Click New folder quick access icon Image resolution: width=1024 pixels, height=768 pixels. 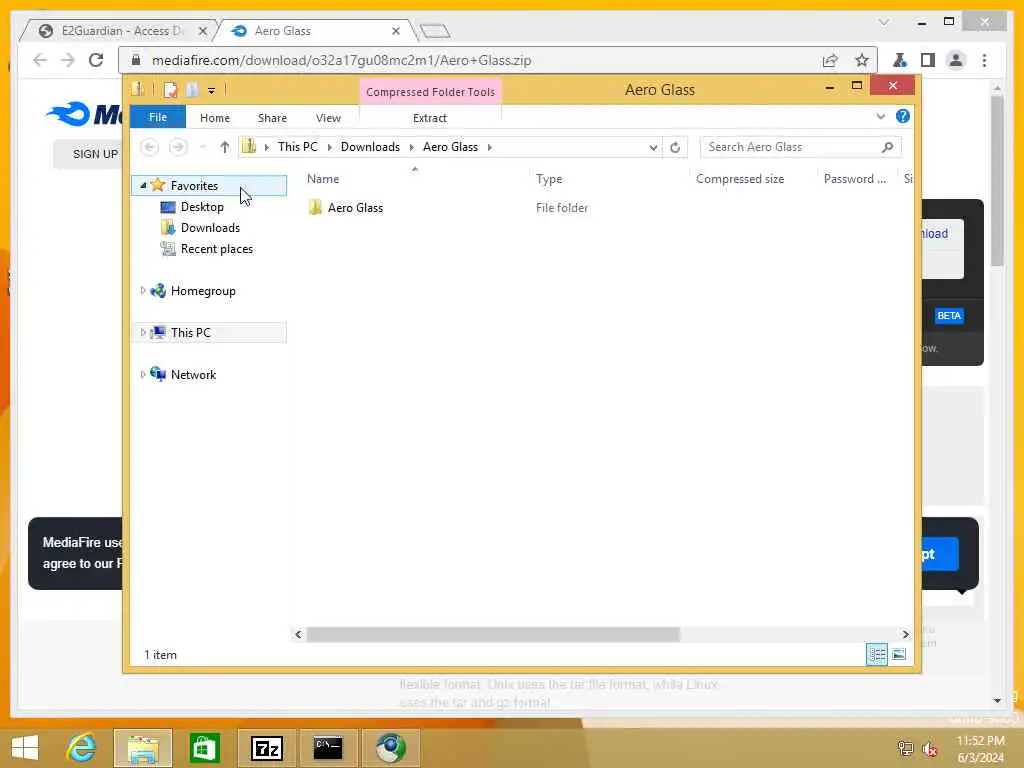[191, 90]
